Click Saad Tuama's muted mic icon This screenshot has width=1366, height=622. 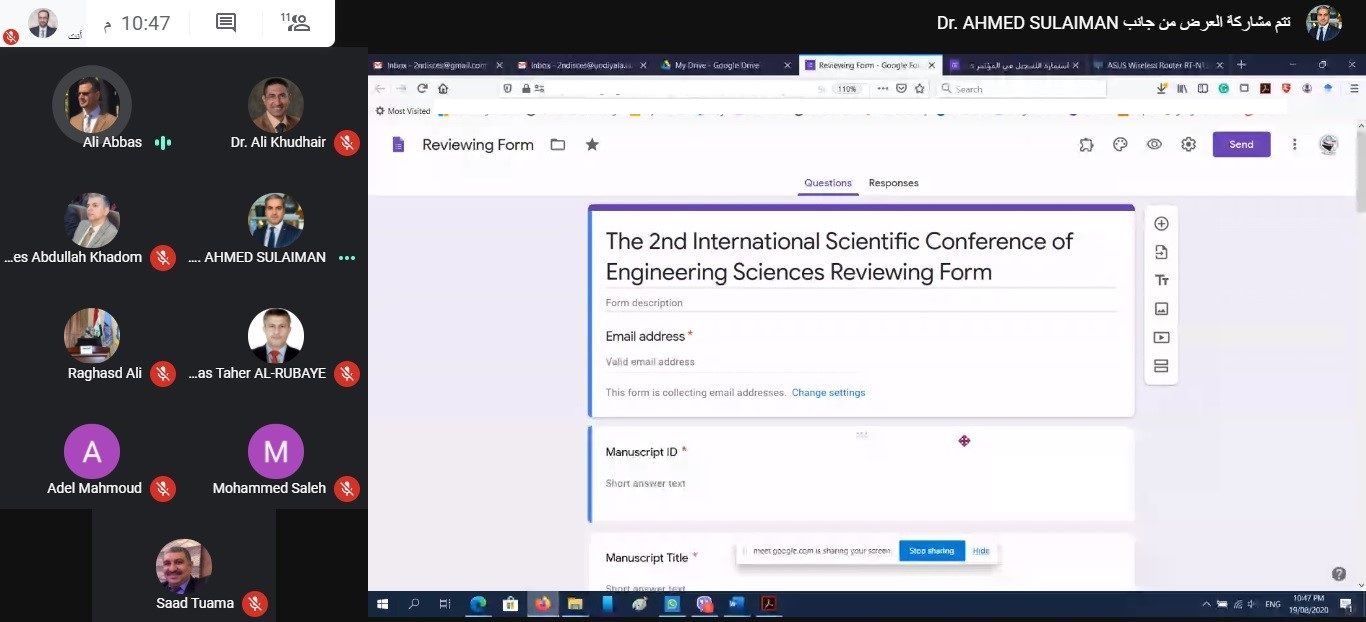pyautogui.click(x=255, y=603)
